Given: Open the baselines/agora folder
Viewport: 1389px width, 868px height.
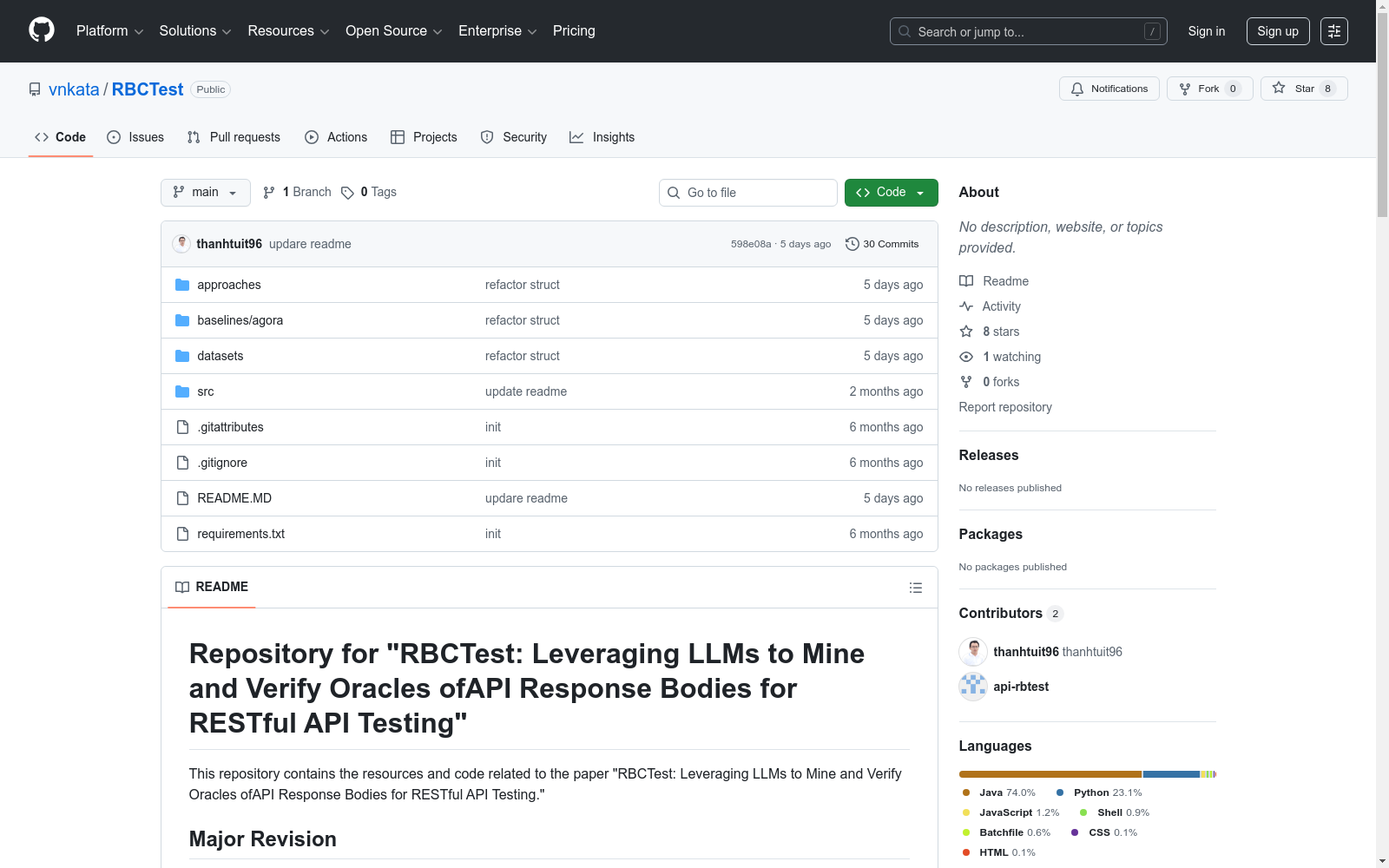Looking at the screenshot, I should pos(240,320).
